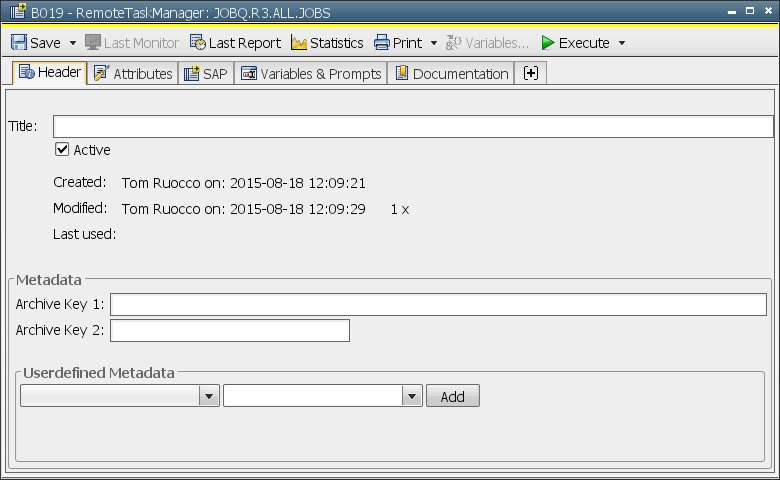Click the Documentation tab book icon
The image size is (780, 480).
click(x=402, y=74)
